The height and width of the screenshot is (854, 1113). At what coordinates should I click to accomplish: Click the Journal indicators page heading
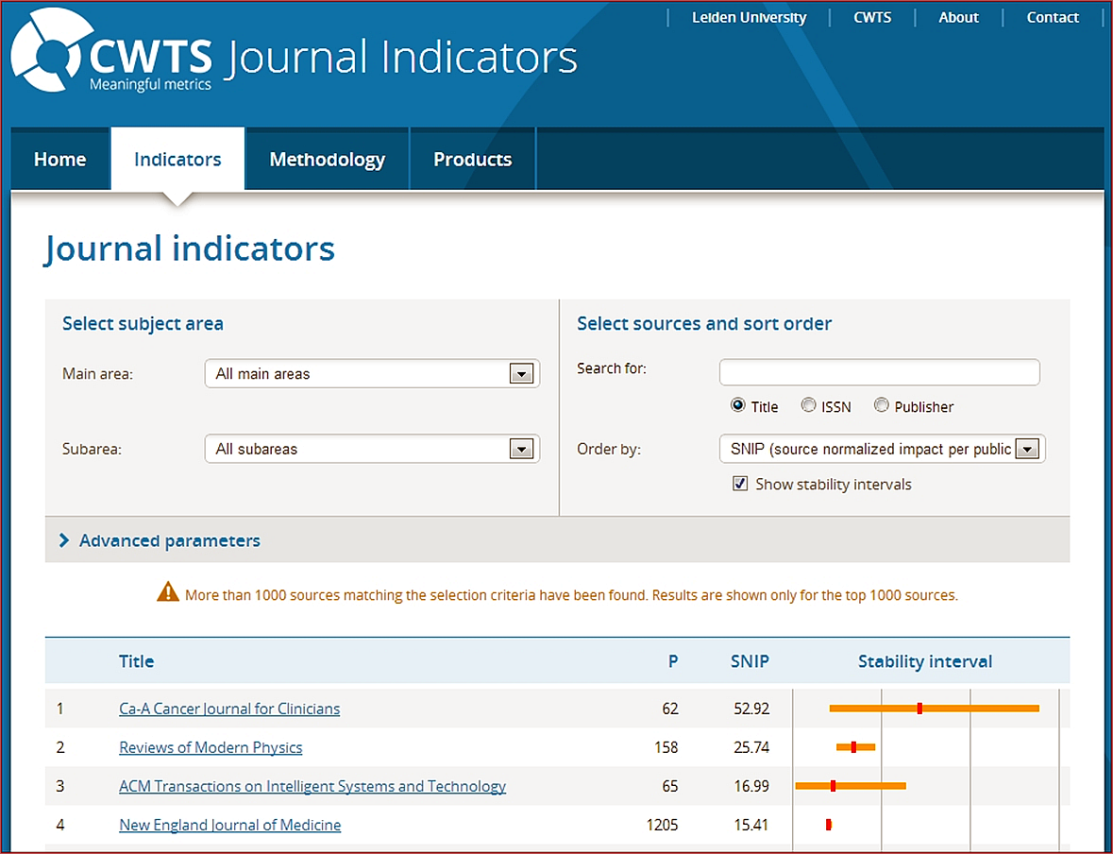click(190, 249)
